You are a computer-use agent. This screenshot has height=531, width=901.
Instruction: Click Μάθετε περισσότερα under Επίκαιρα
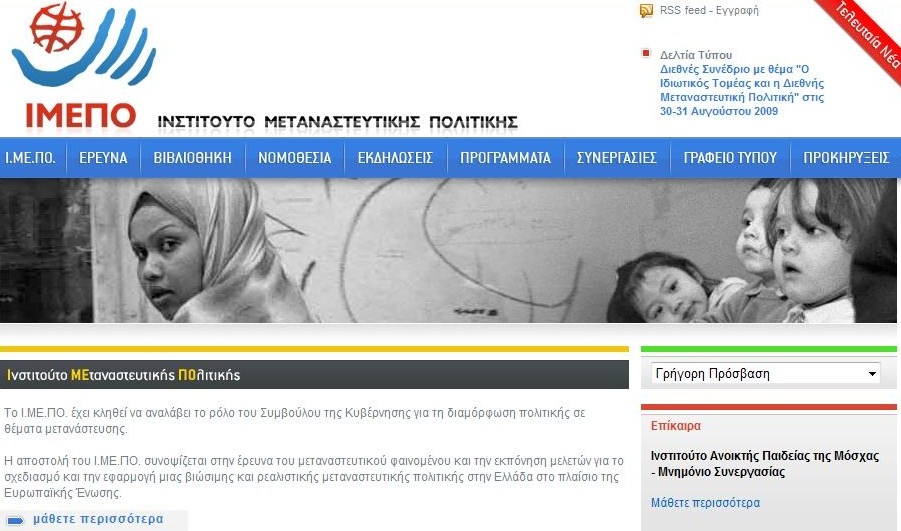click(705, 503)
